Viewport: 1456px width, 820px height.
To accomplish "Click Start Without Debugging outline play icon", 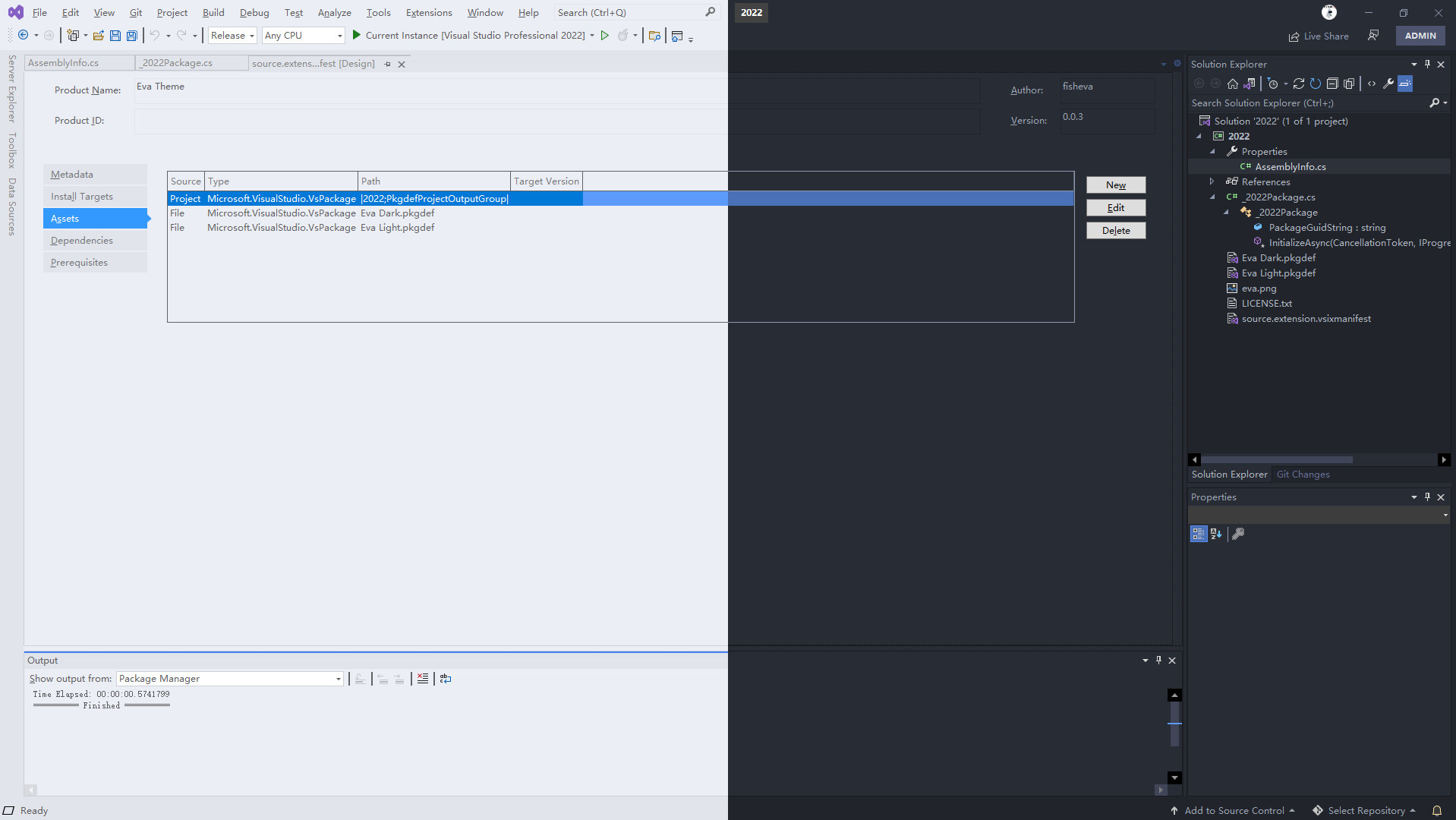I will pos(605,35).
